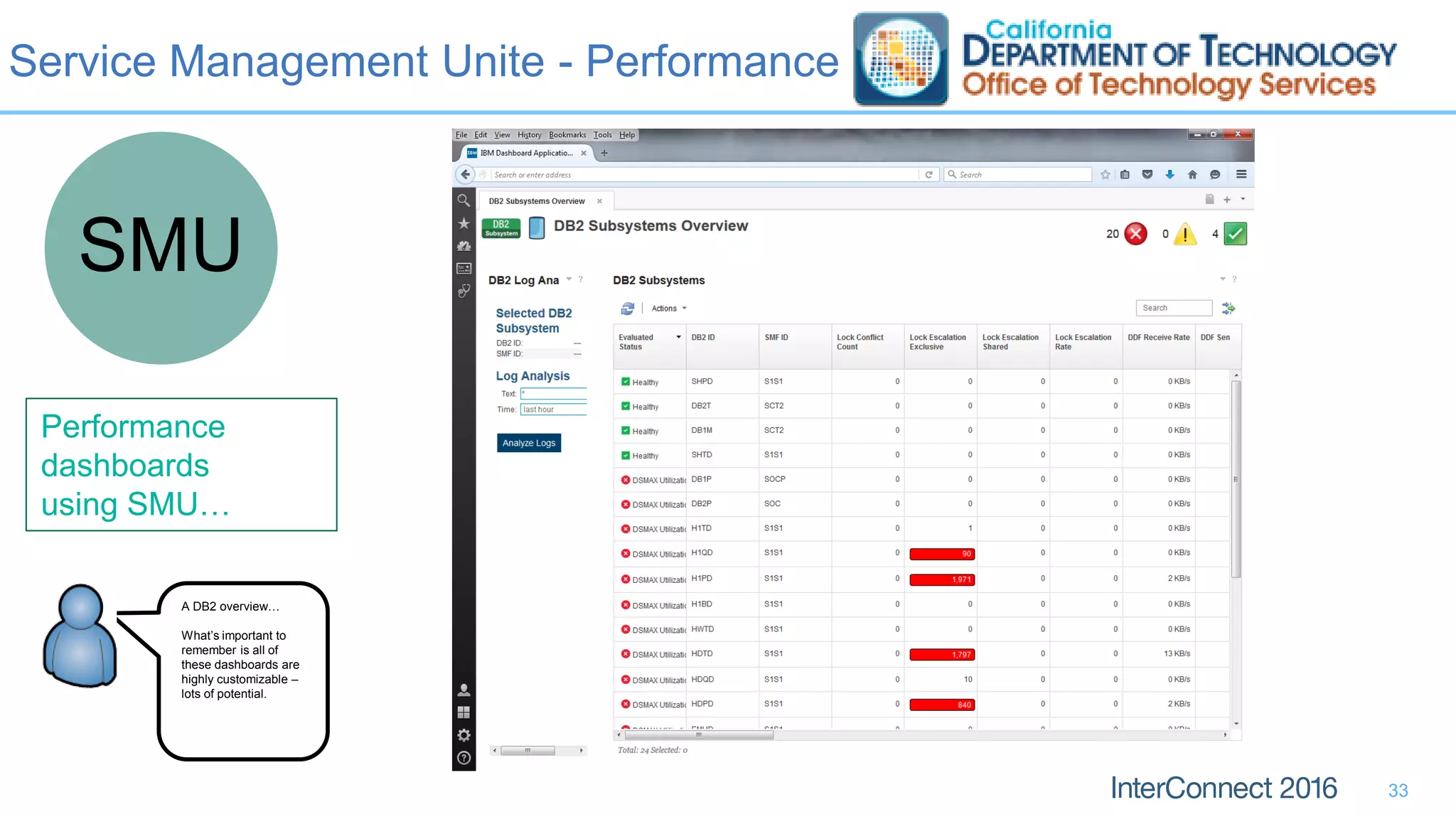The height and width of the screenshot is (819, 1456).
Task: Click the browser back arrow button
Action: [465, 174]
